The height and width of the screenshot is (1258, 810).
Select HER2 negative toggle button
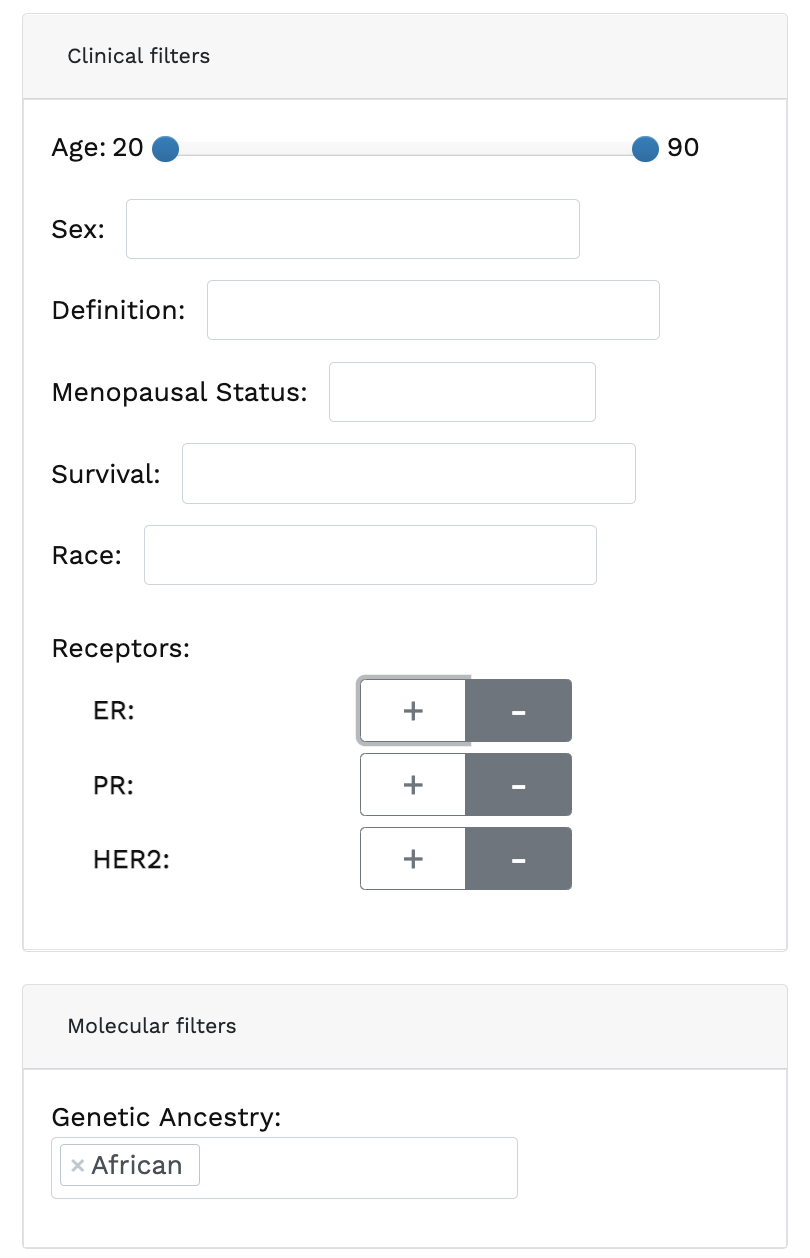(518, 859)
